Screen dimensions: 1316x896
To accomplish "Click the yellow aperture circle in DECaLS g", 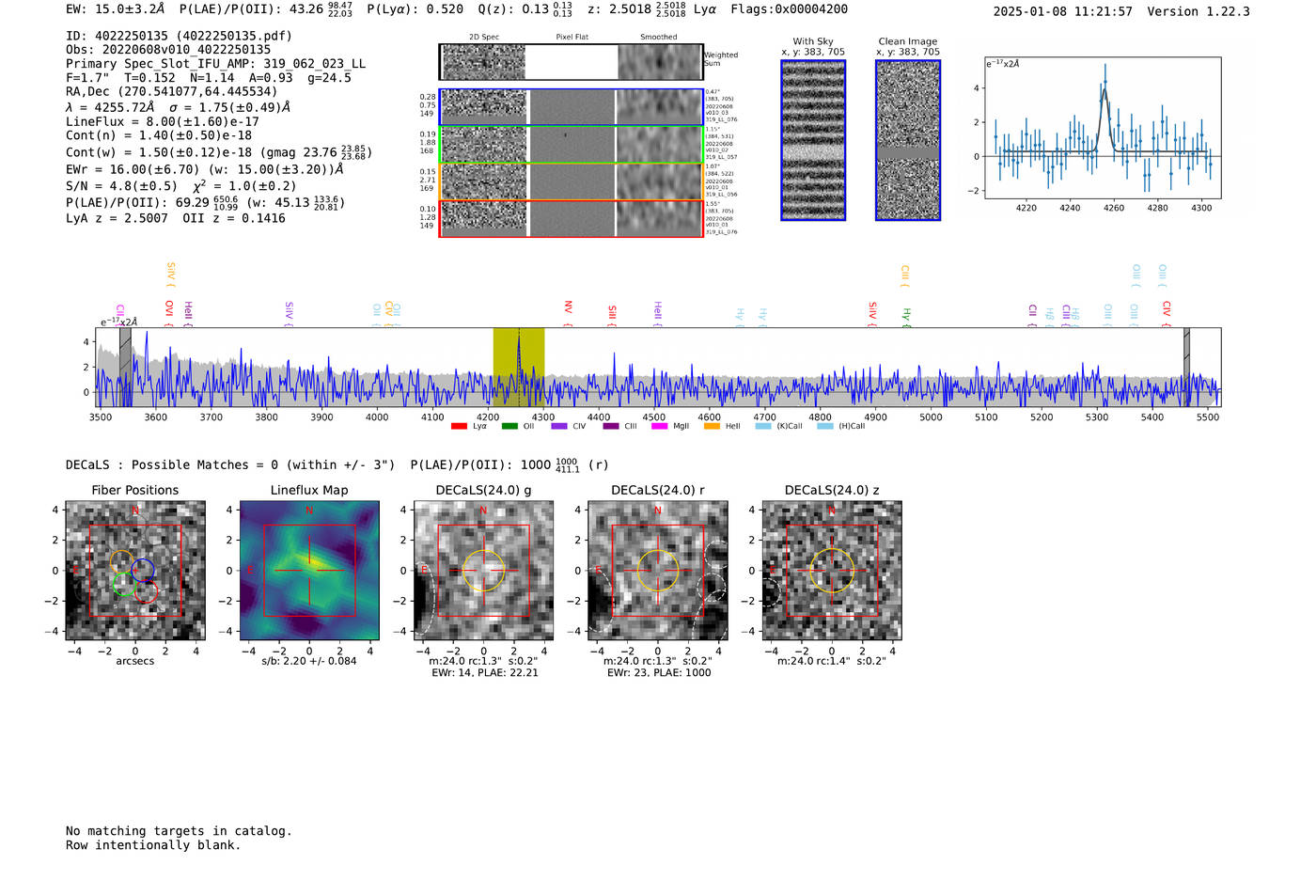I will tap(483, 571).
